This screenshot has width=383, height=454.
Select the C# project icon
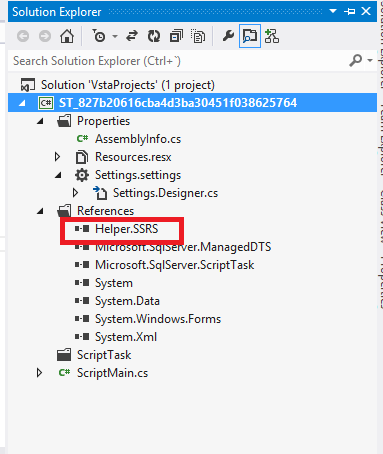tap(46, 103)
